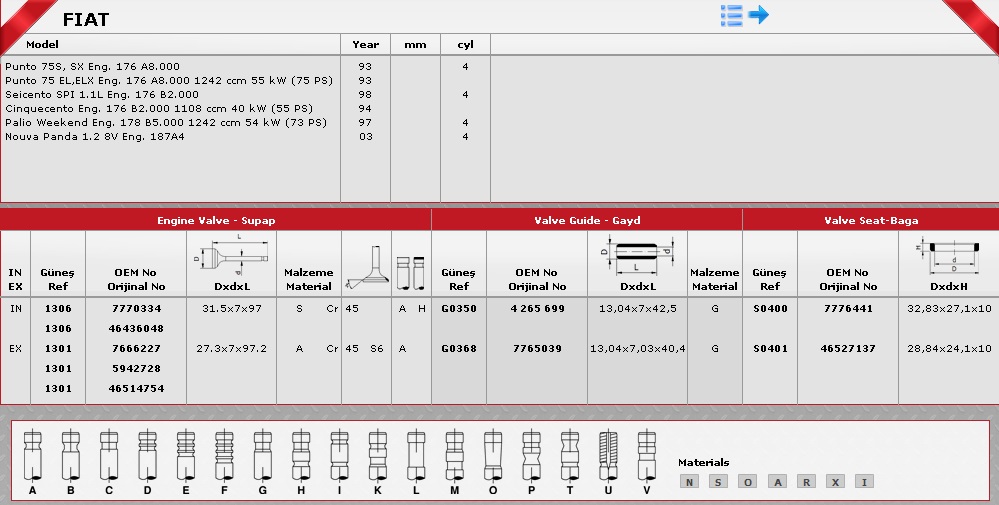The width and height of the screenshot is (999, 505).
Task: Click the list navigation arrow icon
Action: [x=744, y=15]
